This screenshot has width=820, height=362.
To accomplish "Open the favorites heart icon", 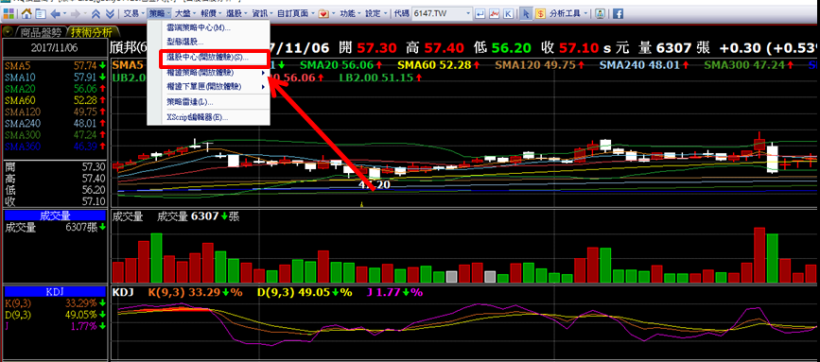I will pyautogui.click(x=323, y=14).
